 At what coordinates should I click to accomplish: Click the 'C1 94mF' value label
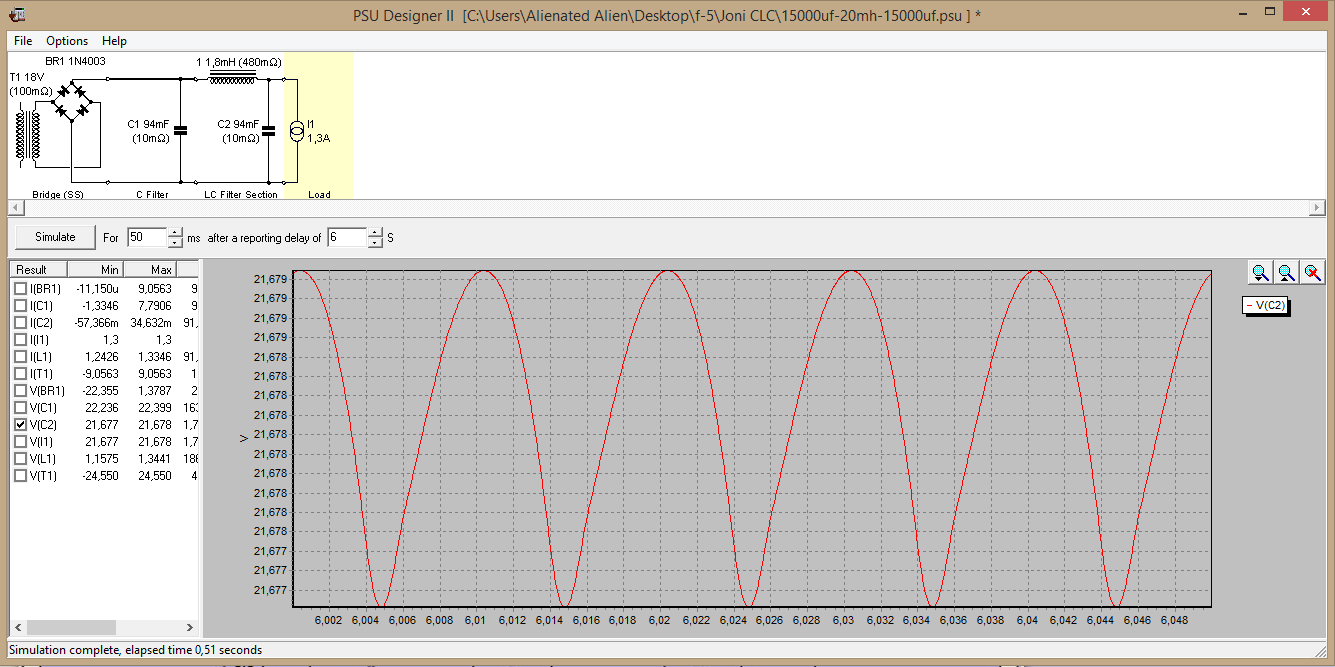tap(148, 124)
